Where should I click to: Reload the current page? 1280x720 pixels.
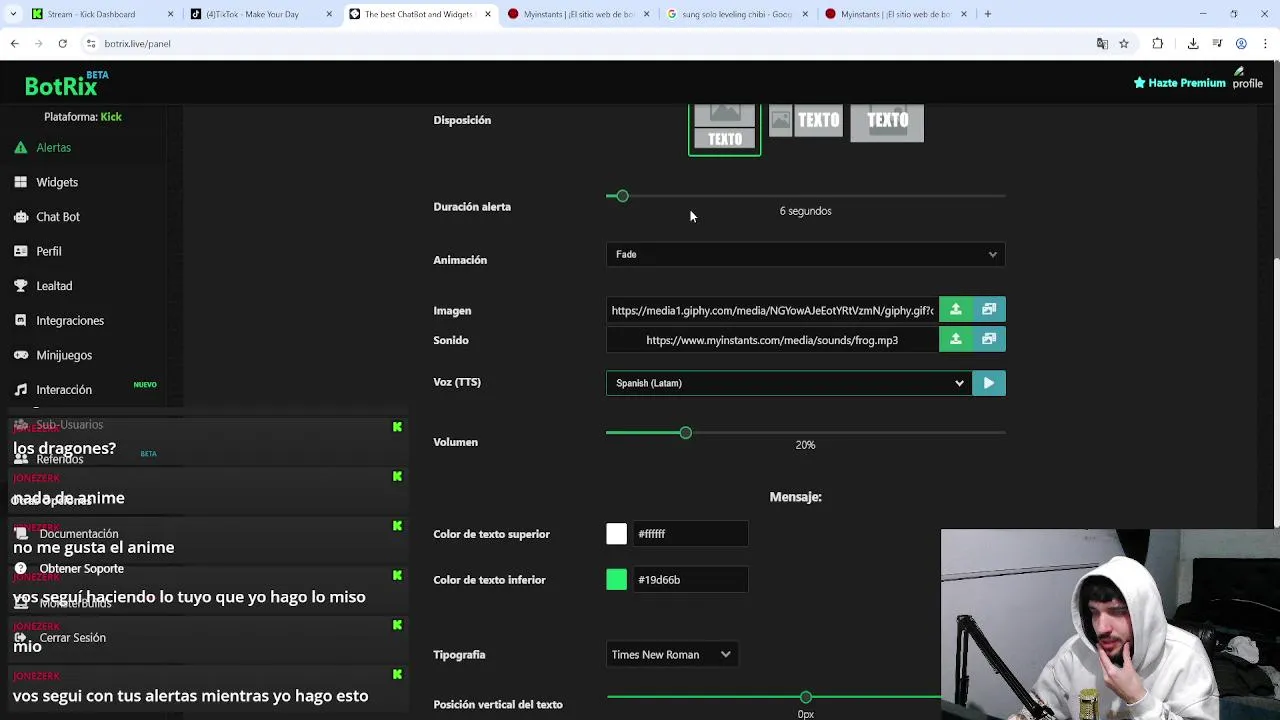coord(62,44)
